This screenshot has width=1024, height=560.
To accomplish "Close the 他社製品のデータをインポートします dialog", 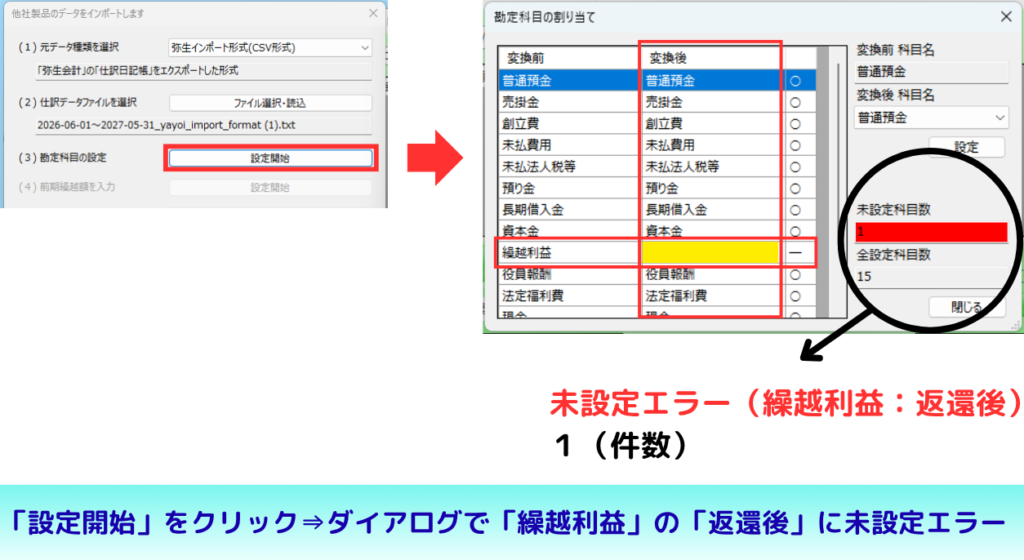I will tap(373, 13).
